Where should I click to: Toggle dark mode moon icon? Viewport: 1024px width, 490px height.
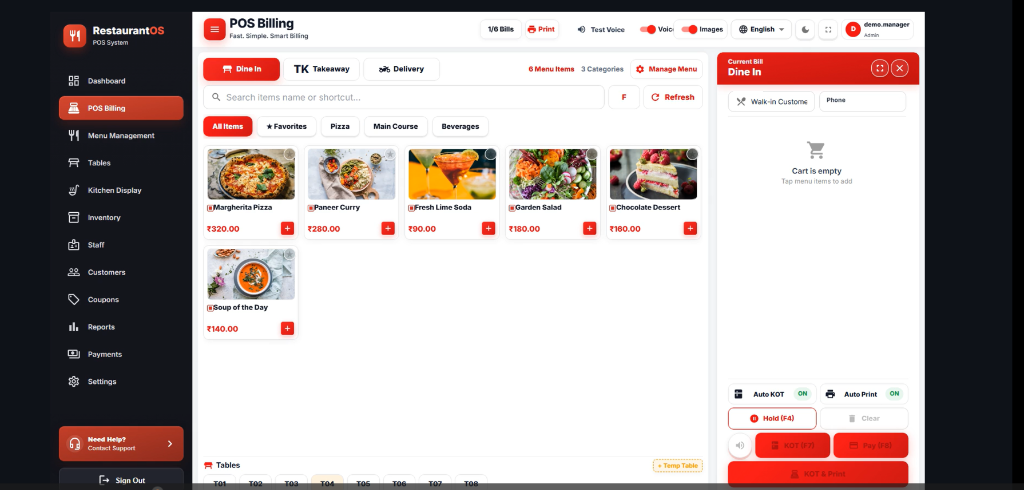point(805,29)
